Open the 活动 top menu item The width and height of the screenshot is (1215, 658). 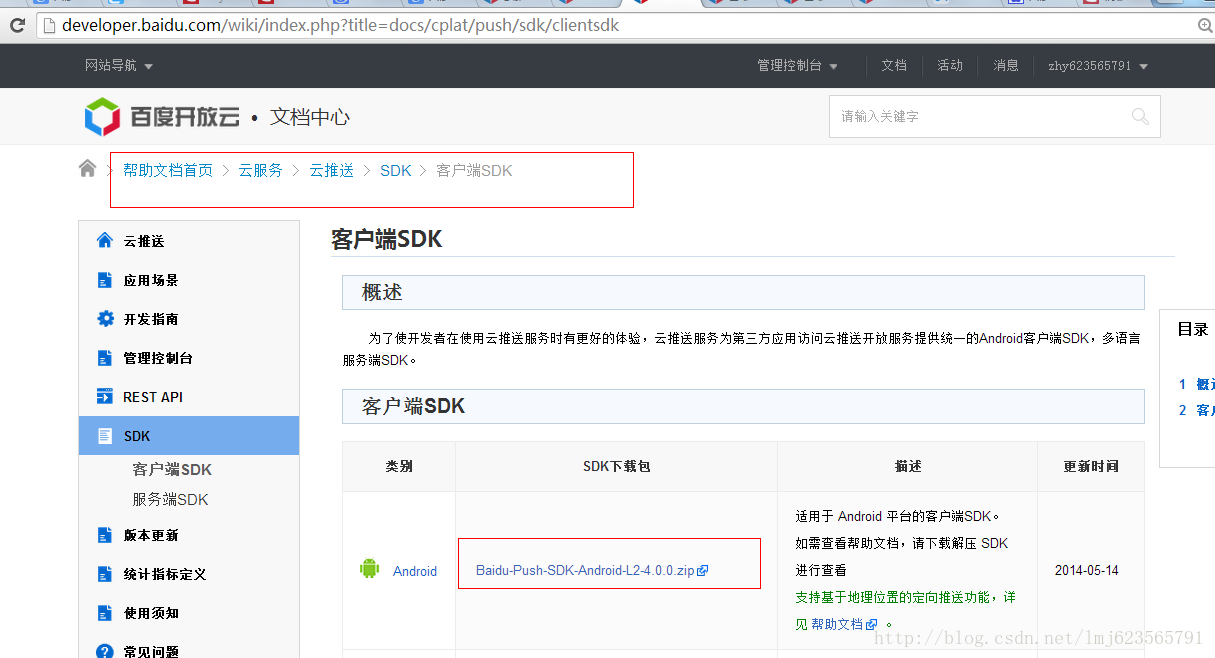point(950,66)
